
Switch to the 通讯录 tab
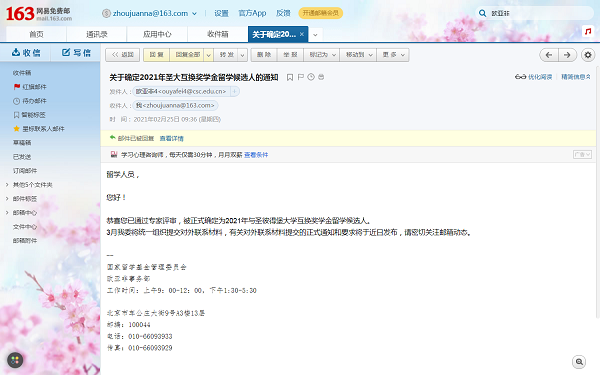96,34
